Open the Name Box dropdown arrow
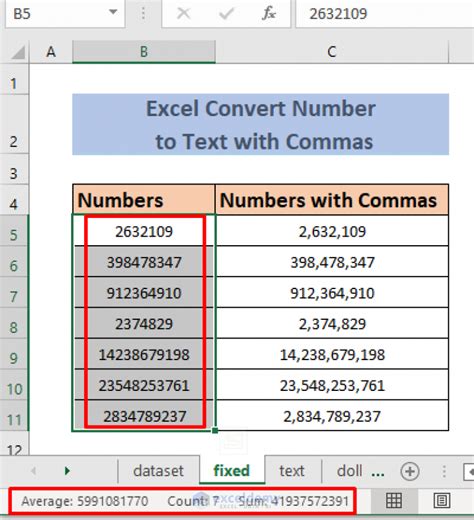The width and height of the screenshot is (474, 520). [113, 12]
